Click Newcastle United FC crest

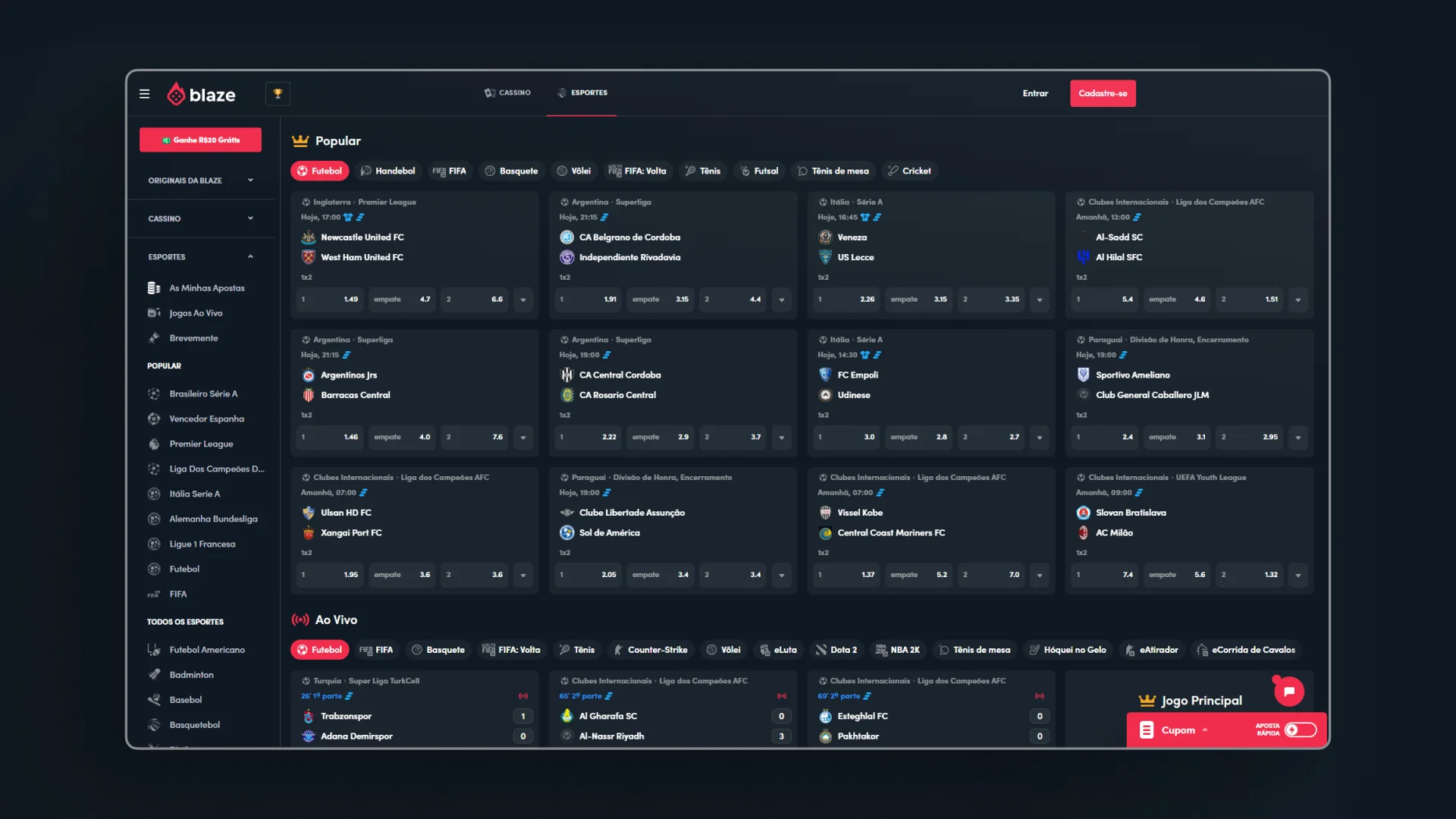[309, 237]
